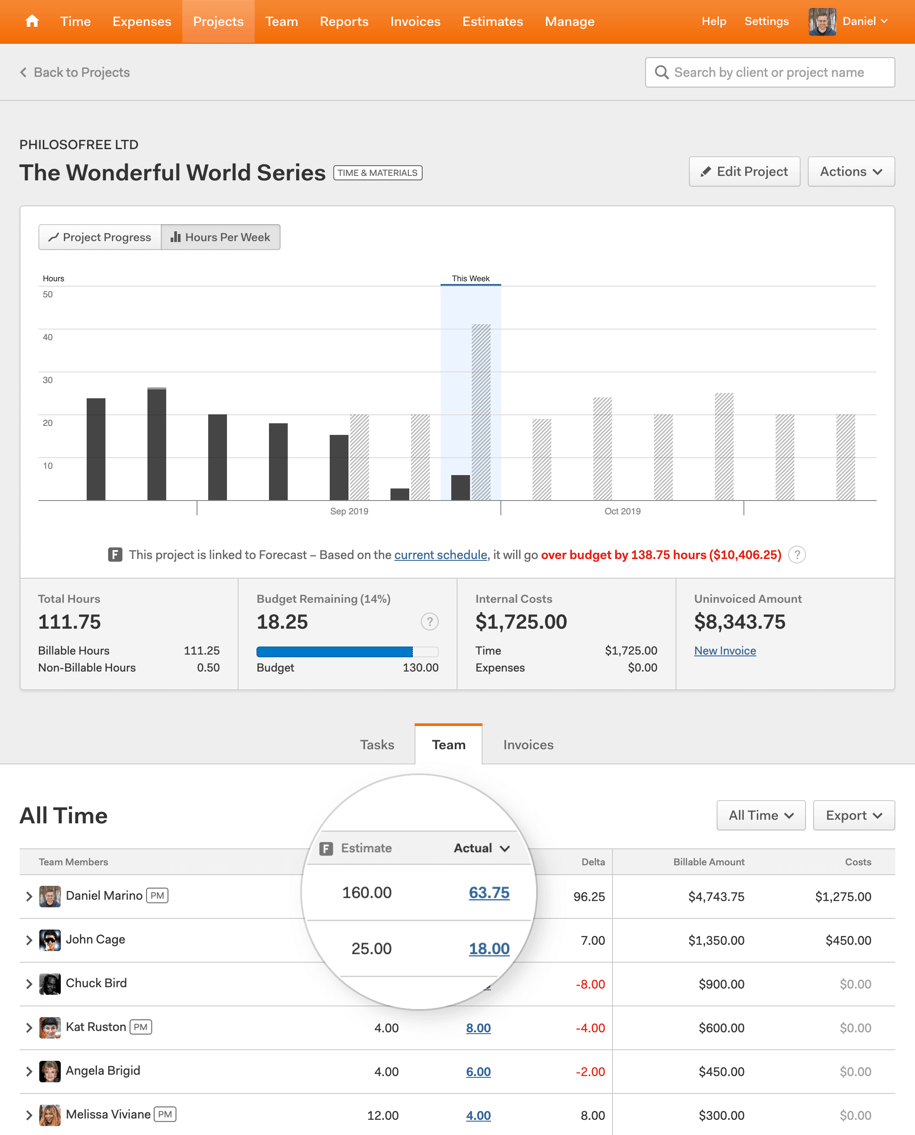915x1135 pixels.
Task: Click the New Invoice link
Action: click(x=724, y=651)
